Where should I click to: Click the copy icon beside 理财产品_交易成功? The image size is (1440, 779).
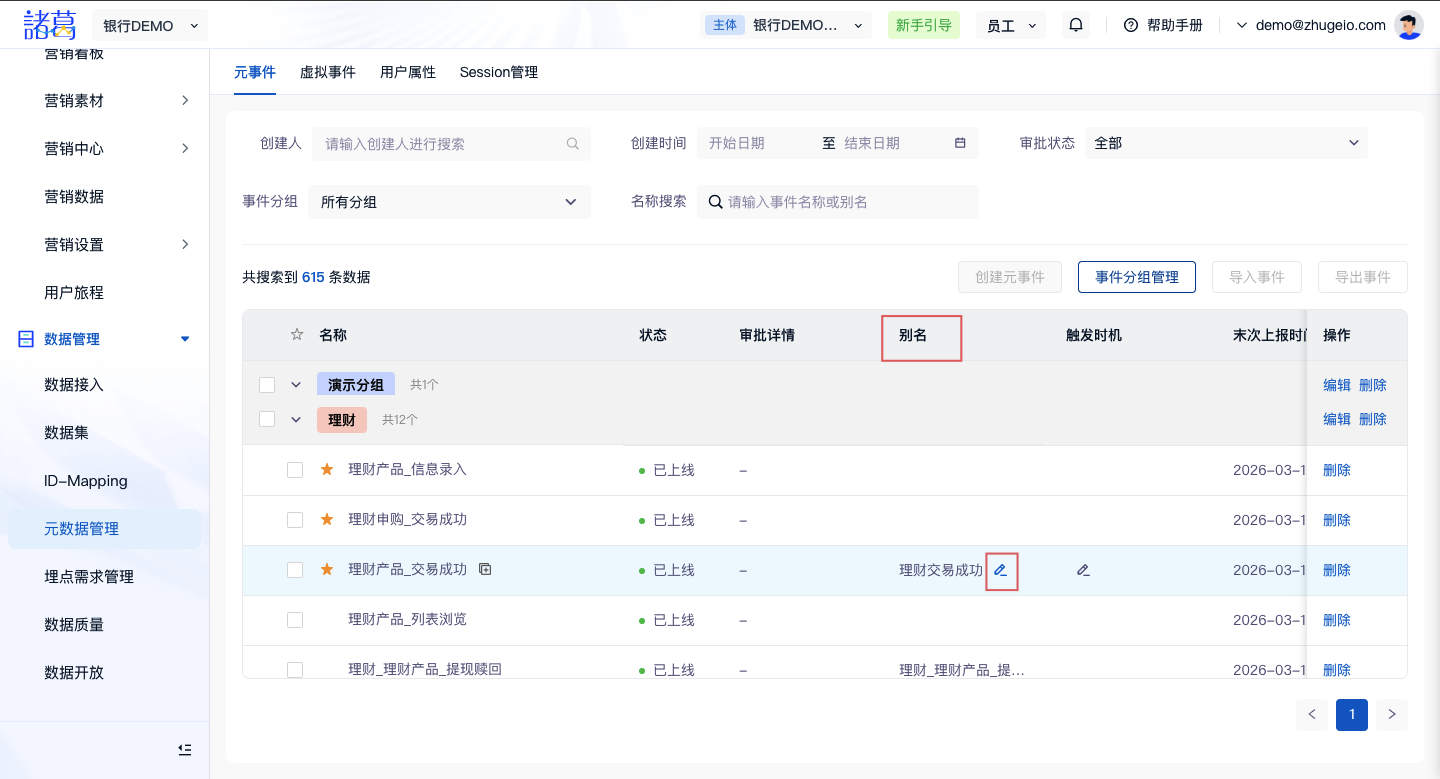[485, 569]
